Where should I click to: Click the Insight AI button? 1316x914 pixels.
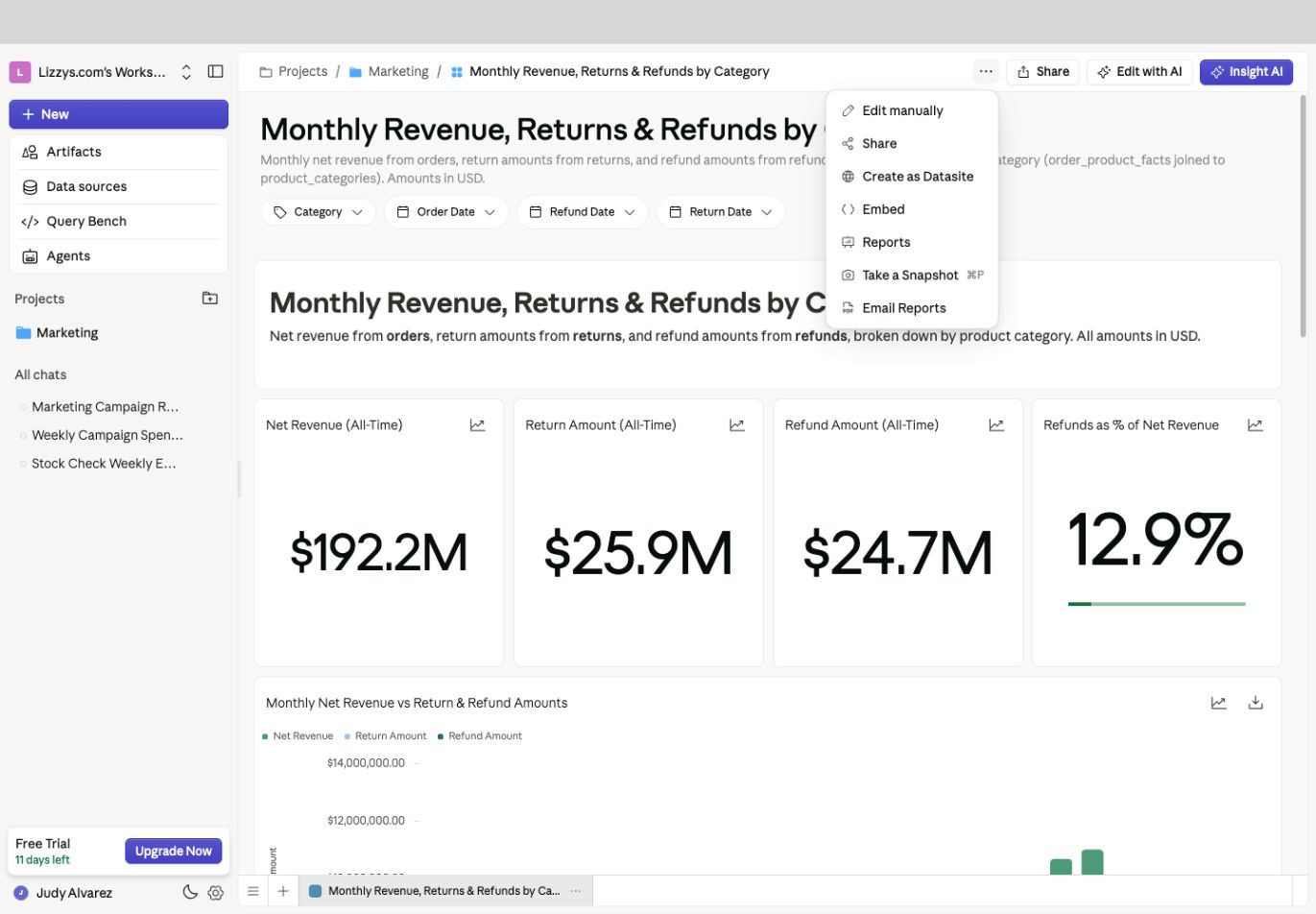[1247, 72]
